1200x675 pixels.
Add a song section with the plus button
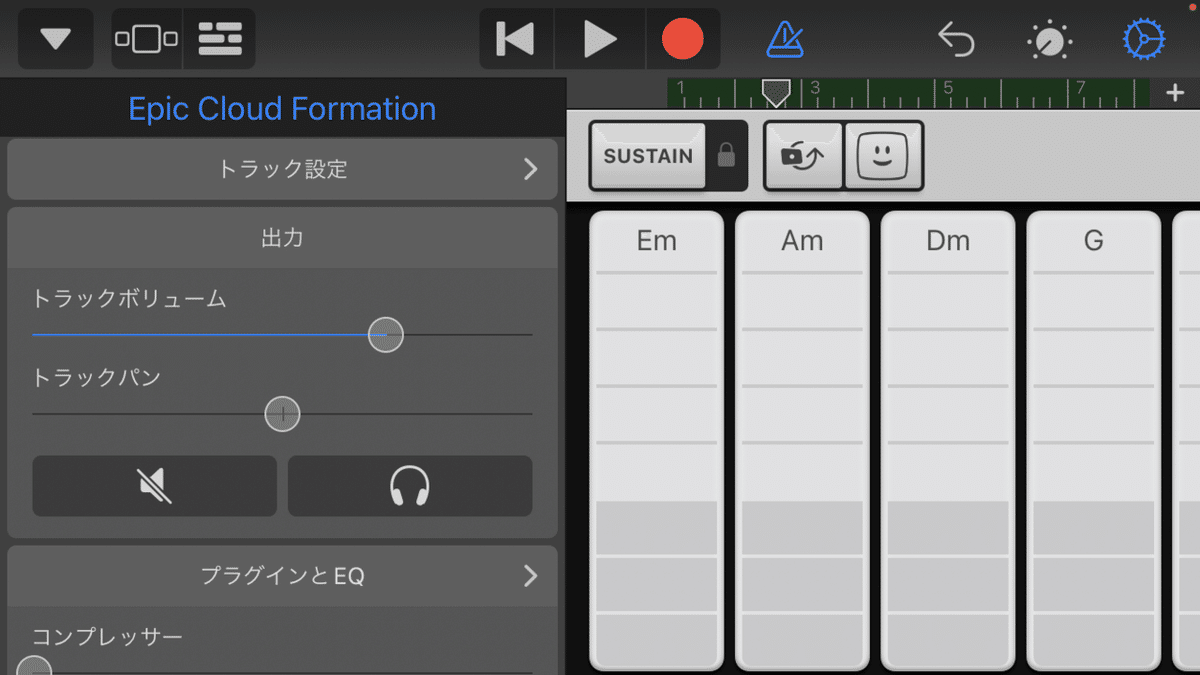tap(1175, 92)
